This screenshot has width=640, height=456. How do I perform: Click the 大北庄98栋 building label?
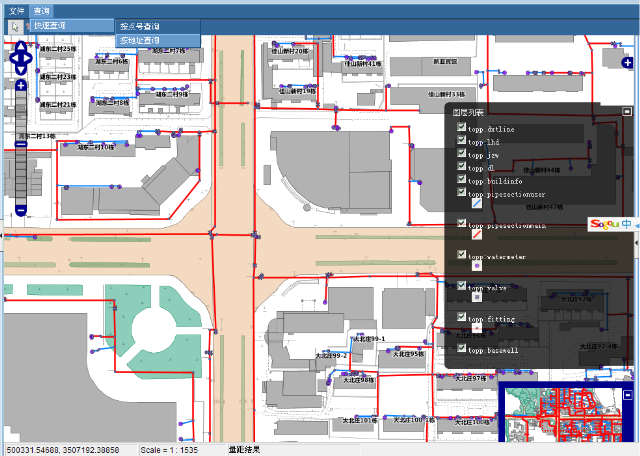358,380
